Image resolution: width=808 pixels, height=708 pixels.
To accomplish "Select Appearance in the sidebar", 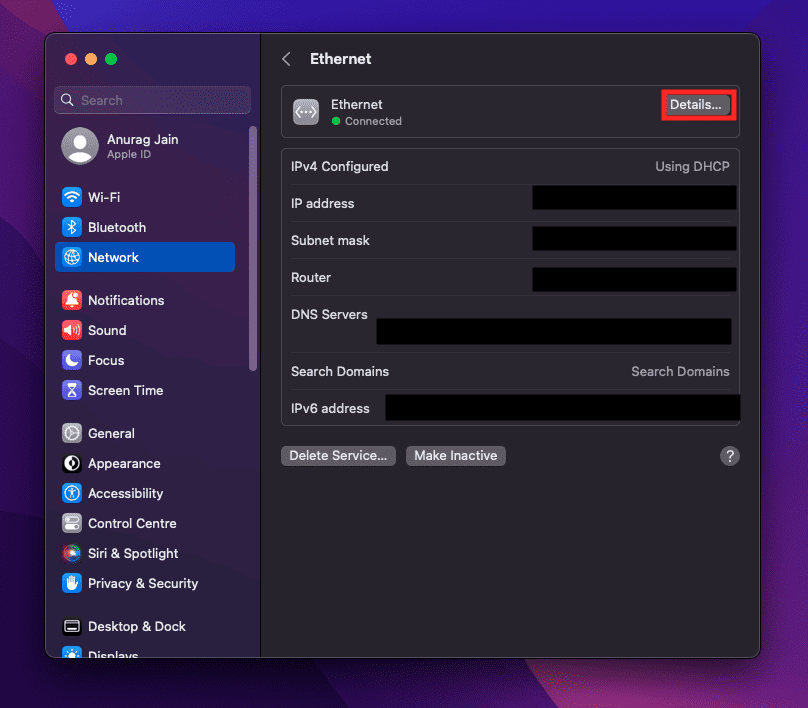I will click(x=145, y=463).
